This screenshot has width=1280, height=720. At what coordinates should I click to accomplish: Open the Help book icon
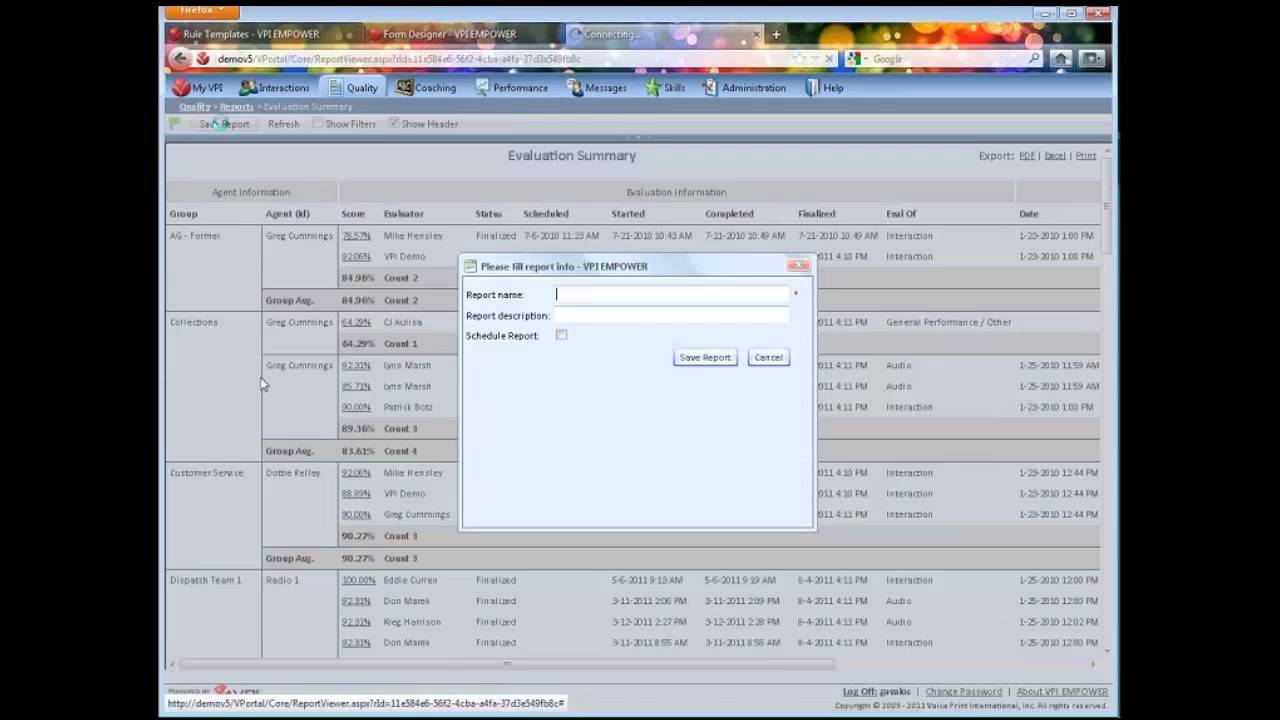[x=812, y=88]
